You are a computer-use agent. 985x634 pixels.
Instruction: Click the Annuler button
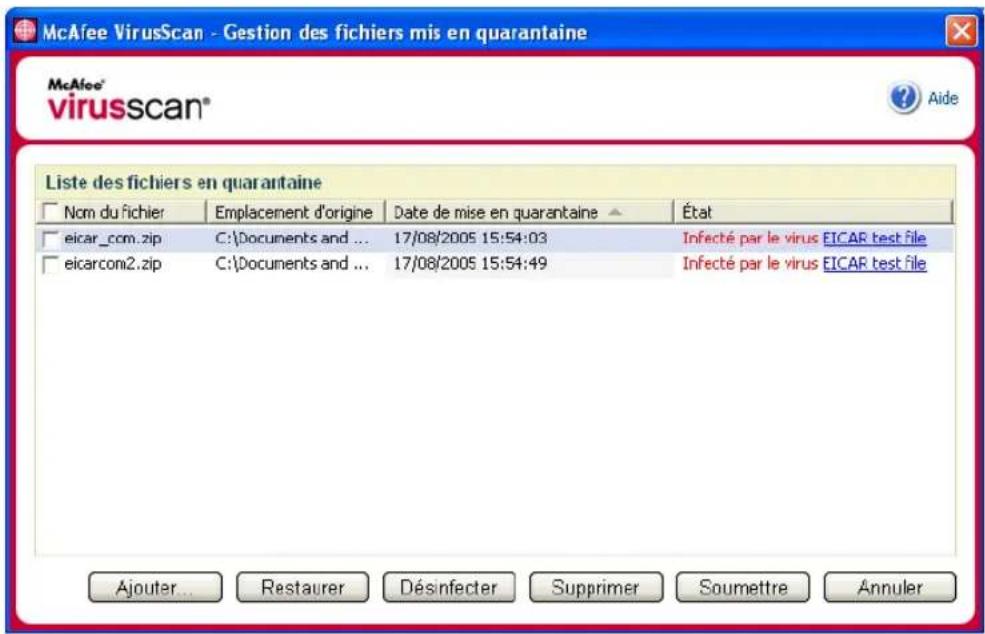[x=890, y=588]
